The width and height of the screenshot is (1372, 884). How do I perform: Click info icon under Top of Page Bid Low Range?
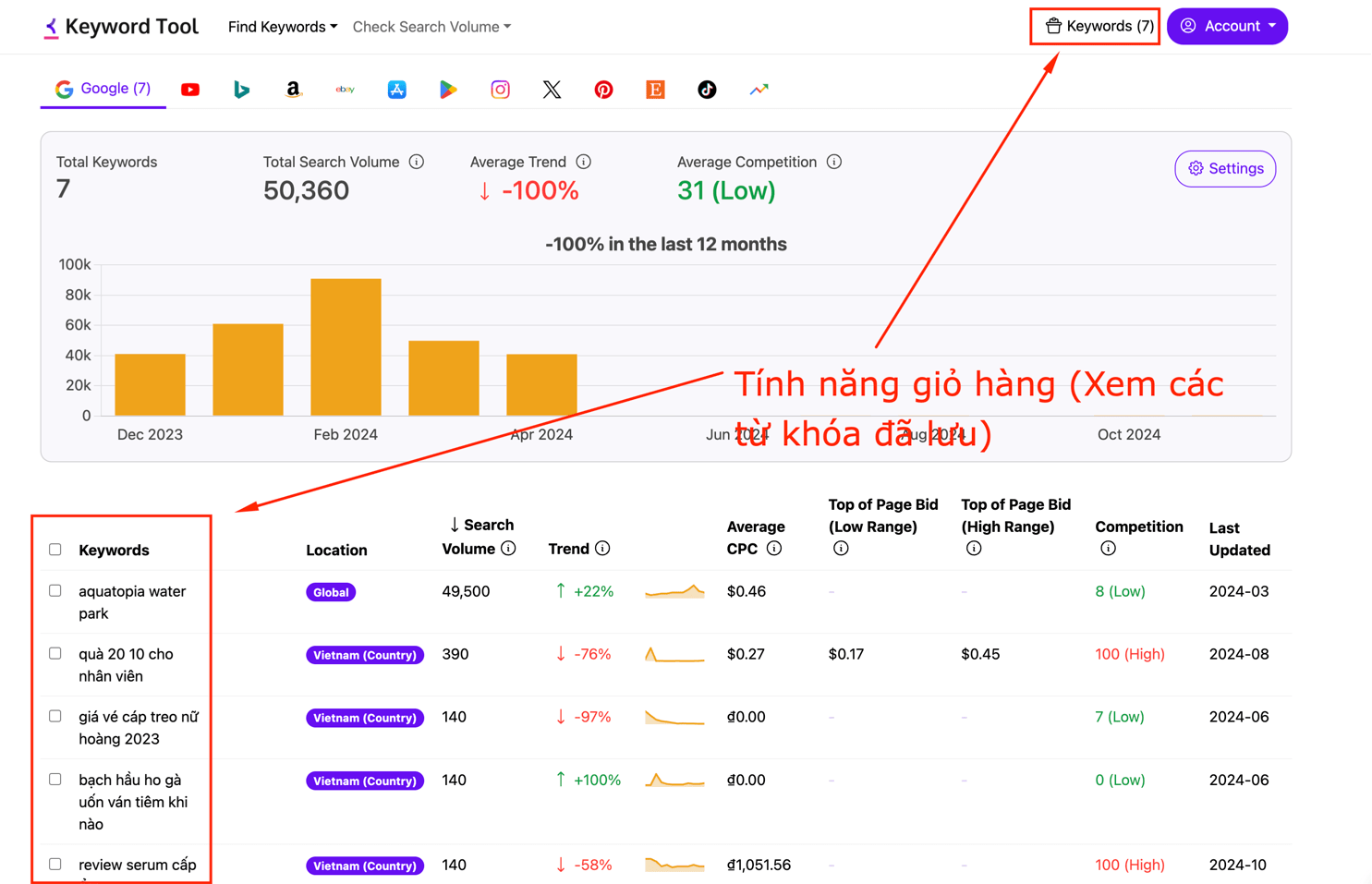pos(841,549)
